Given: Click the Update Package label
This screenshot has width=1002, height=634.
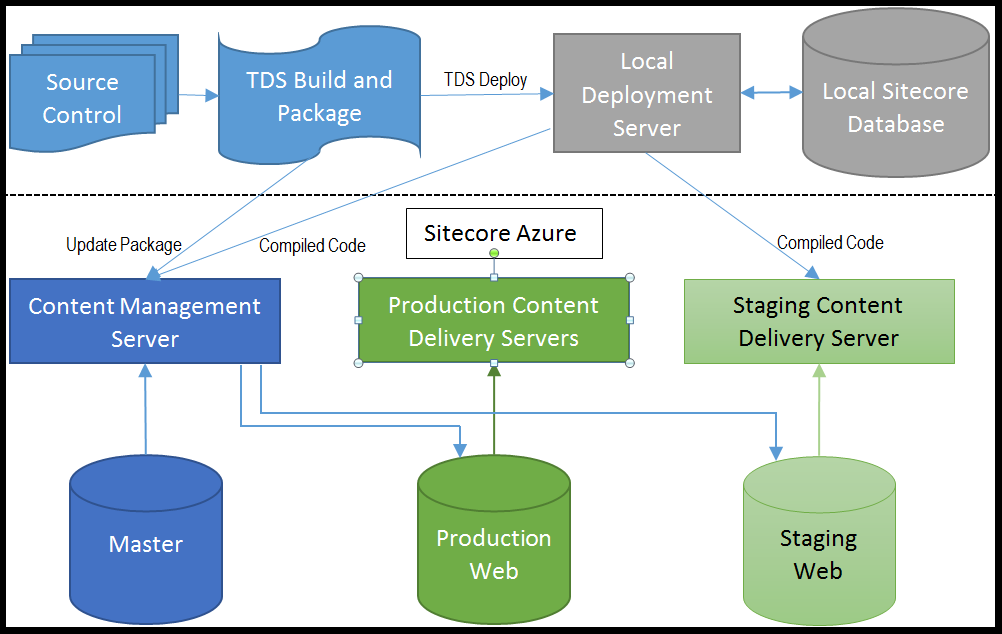Looking at the screenshot, I should coord(124,245).
